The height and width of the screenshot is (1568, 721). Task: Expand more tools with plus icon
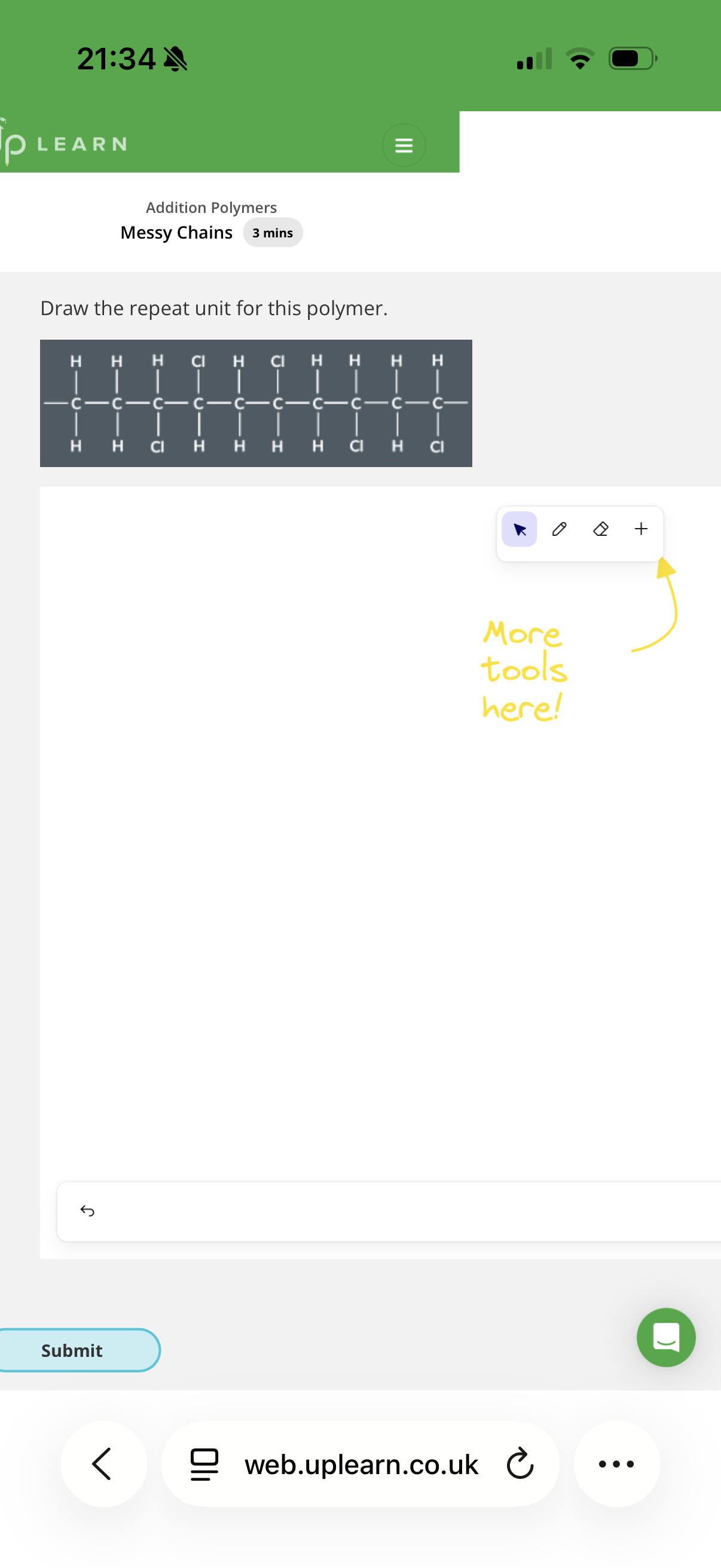click(641, 530)
